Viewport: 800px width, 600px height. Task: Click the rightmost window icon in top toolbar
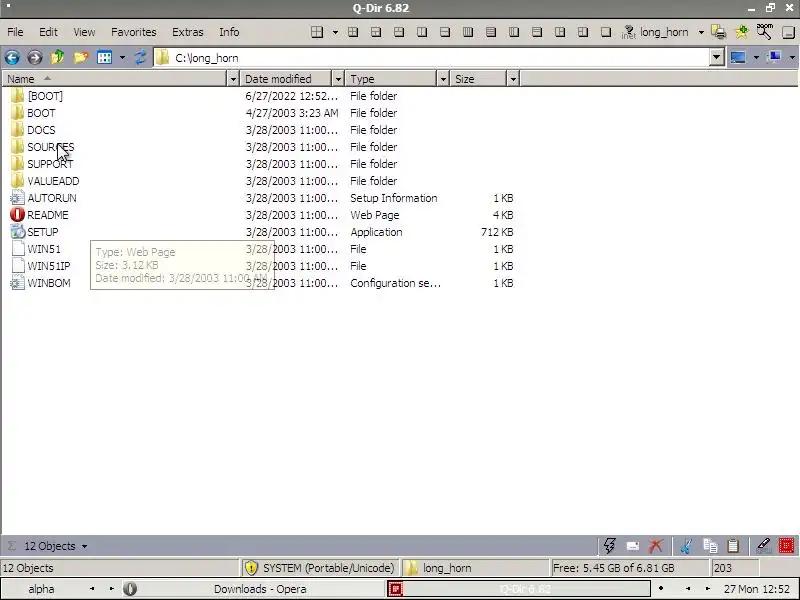(x=788, y=33)
